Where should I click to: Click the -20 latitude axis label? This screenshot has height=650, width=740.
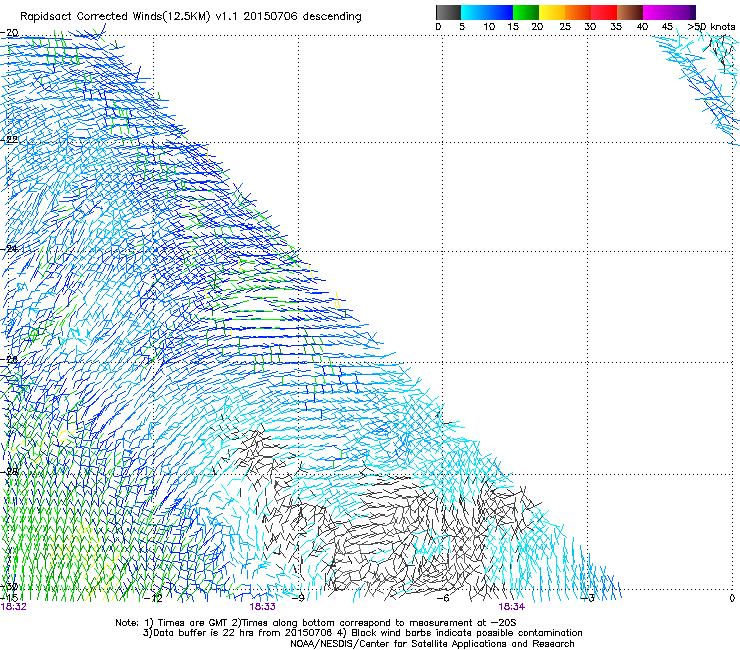click(x=9, y=33)
